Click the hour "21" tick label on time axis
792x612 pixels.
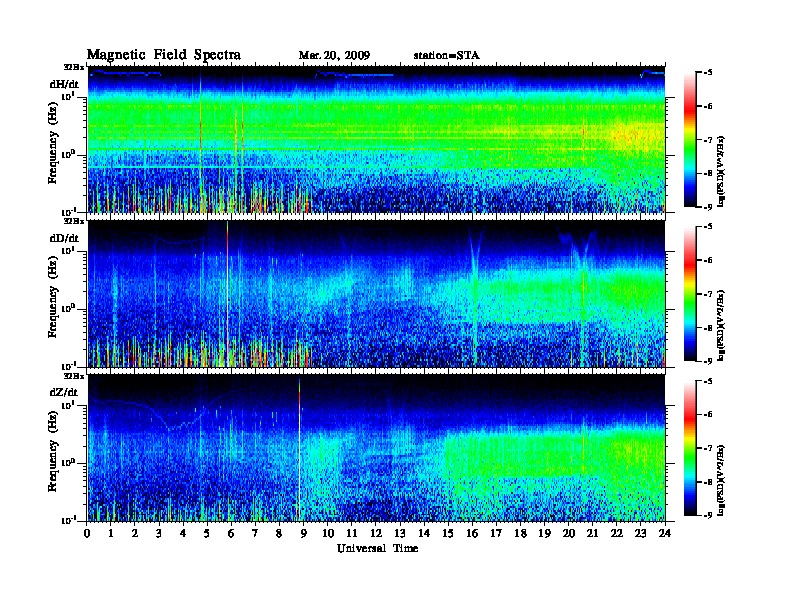pyautogui.click(x=592, y=533)
